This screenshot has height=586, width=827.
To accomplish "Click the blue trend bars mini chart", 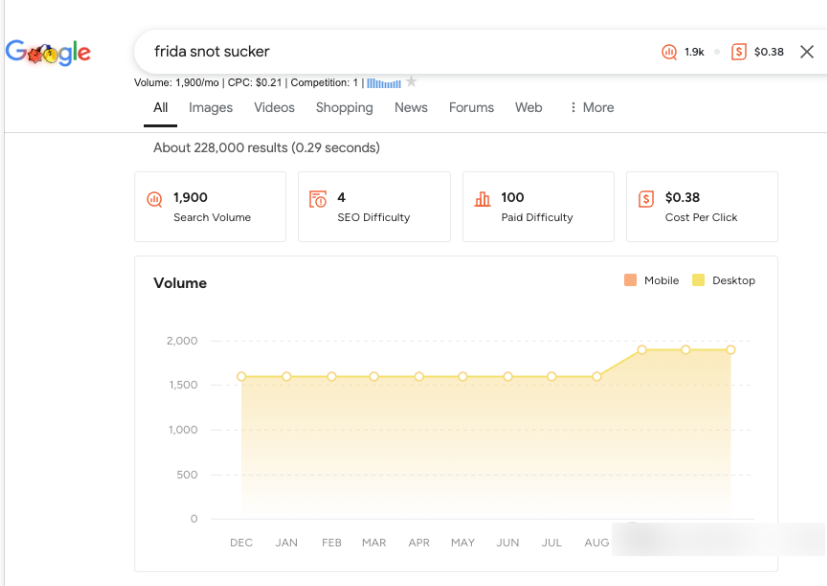I will 384,83.
